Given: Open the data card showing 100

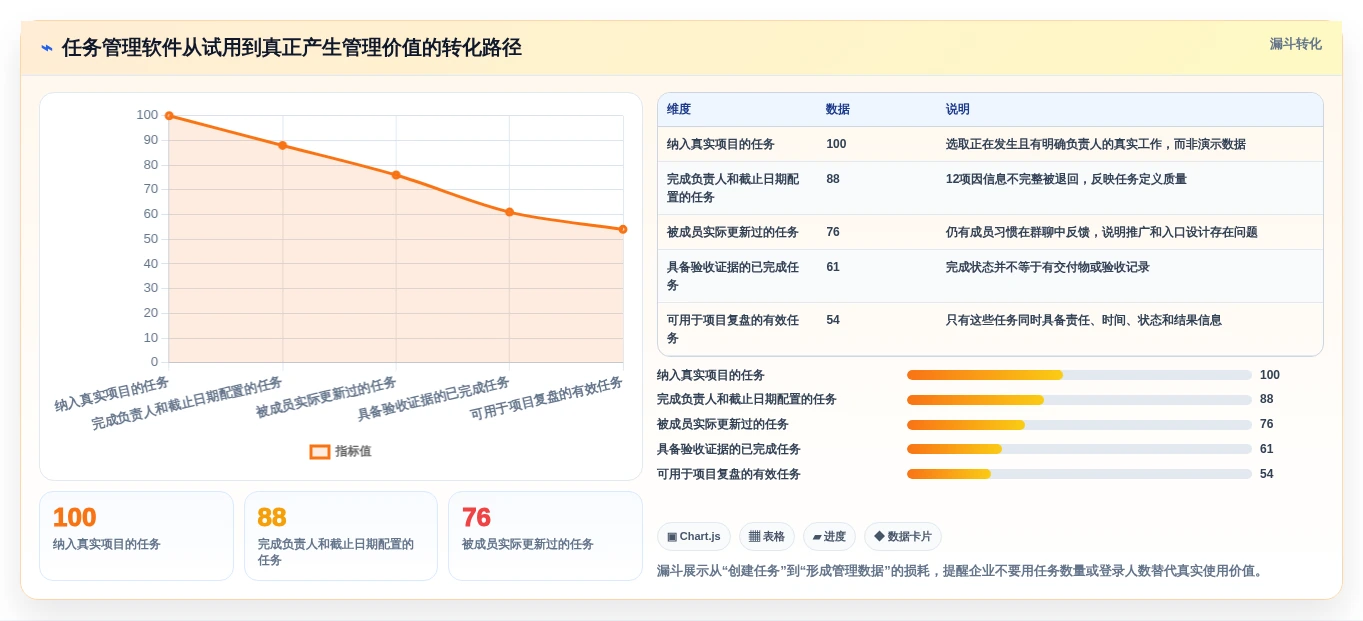Looking at the screenshot, I should (136, 536).
